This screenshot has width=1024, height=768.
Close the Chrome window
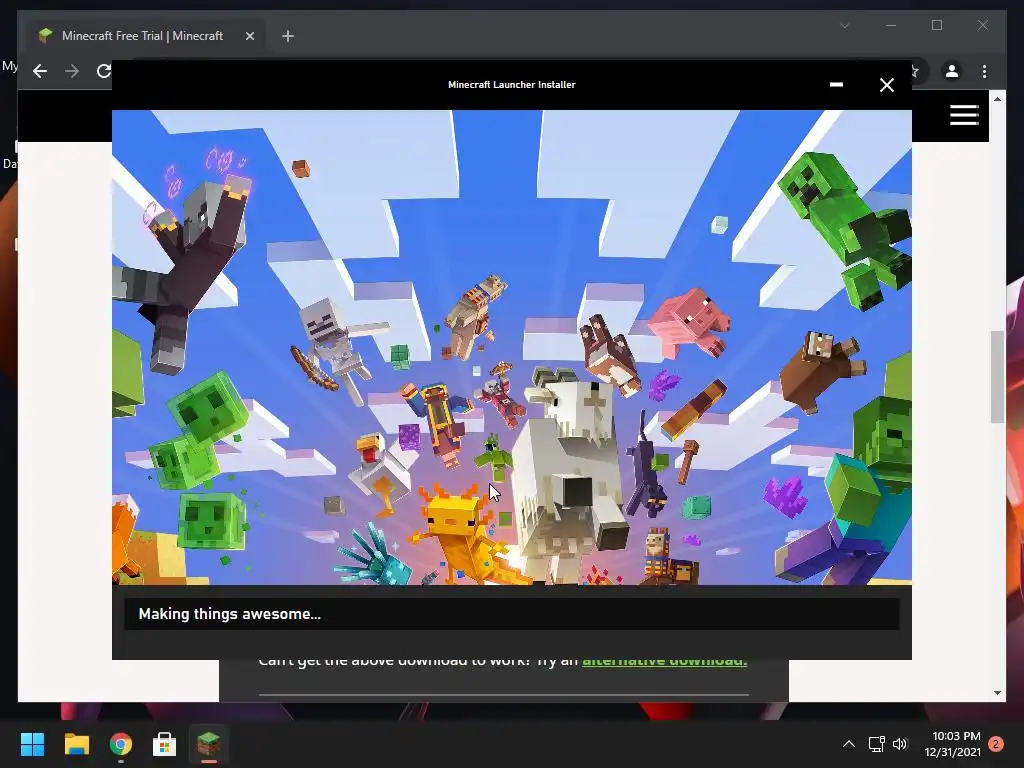[982, 25]
